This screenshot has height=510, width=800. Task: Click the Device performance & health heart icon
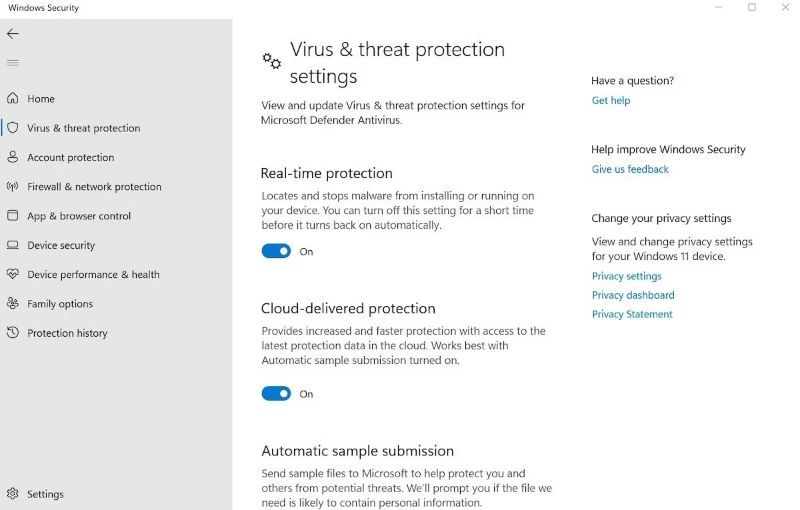pos(13,274)
